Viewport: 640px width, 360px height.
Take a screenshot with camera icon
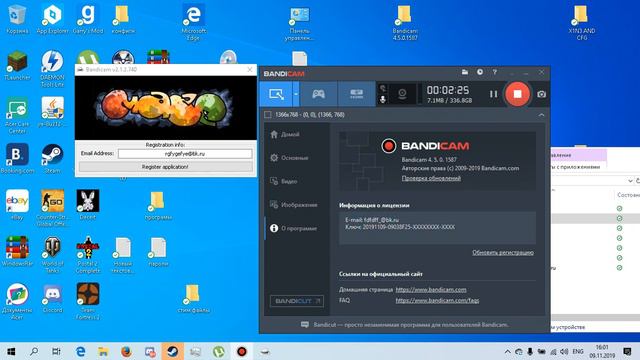(x=541, y=94)
